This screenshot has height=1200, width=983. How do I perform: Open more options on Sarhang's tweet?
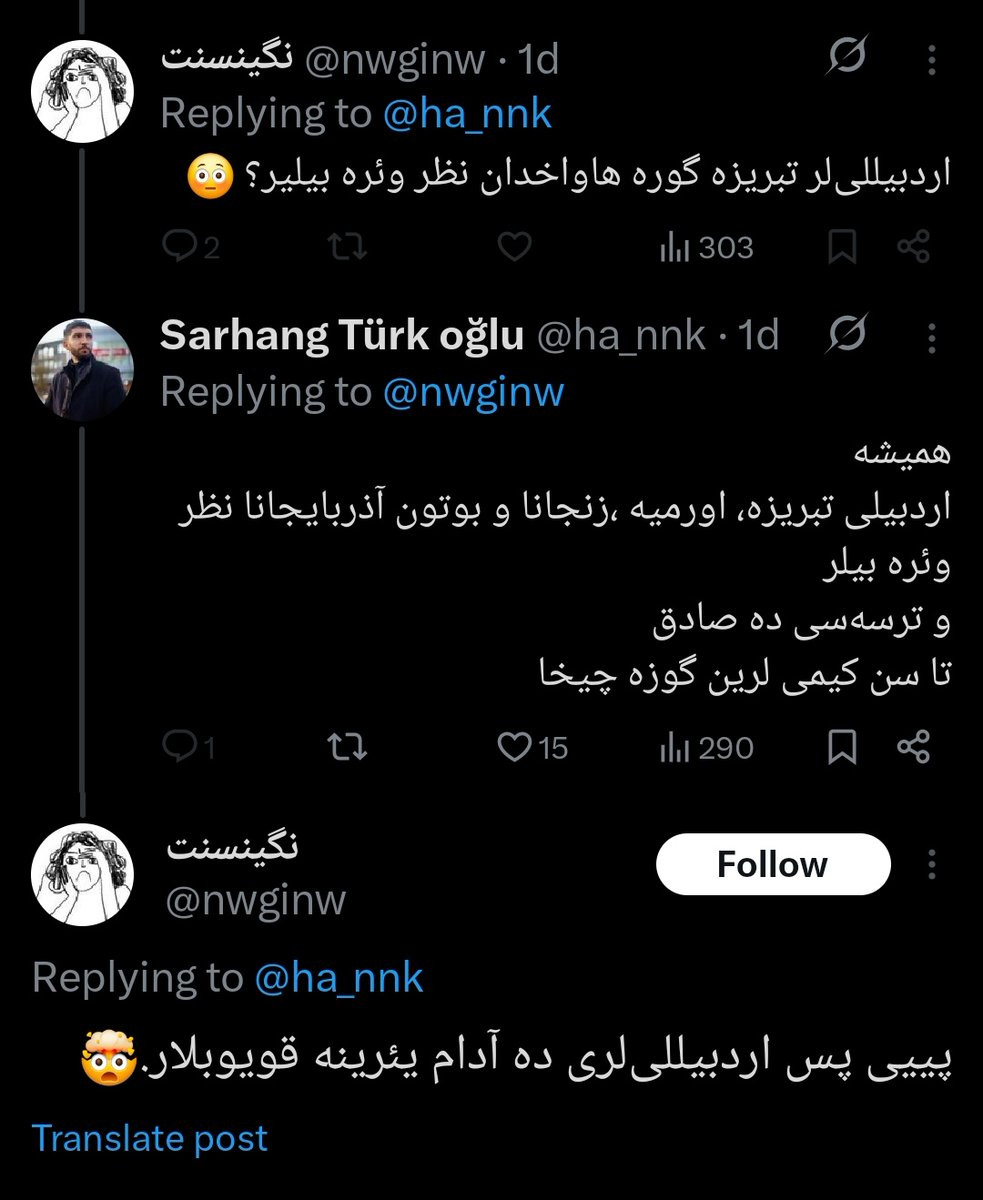click(932, 338)
